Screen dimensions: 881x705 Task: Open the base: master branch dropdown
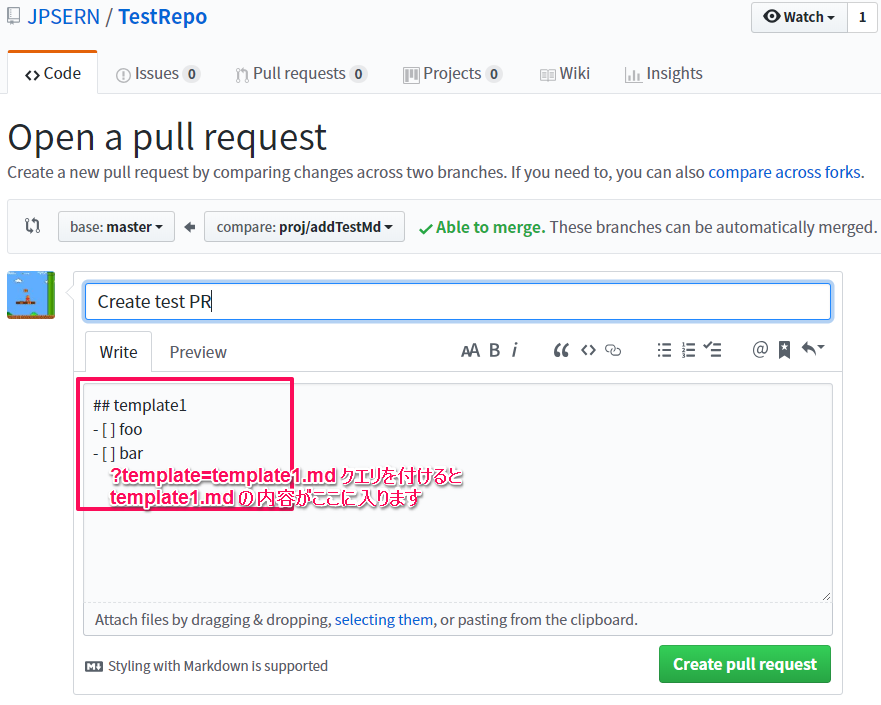(116, 226)
